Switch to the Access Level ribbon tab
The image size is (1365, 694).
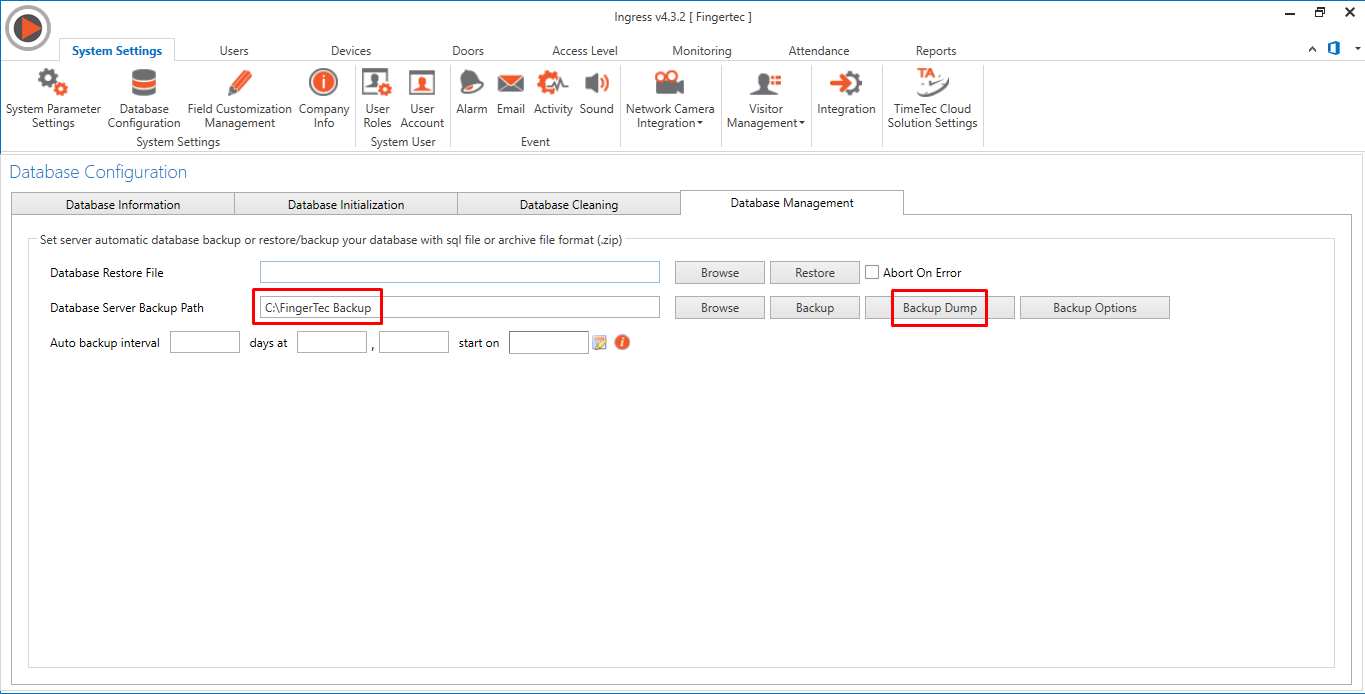click(x=585, y=51)
